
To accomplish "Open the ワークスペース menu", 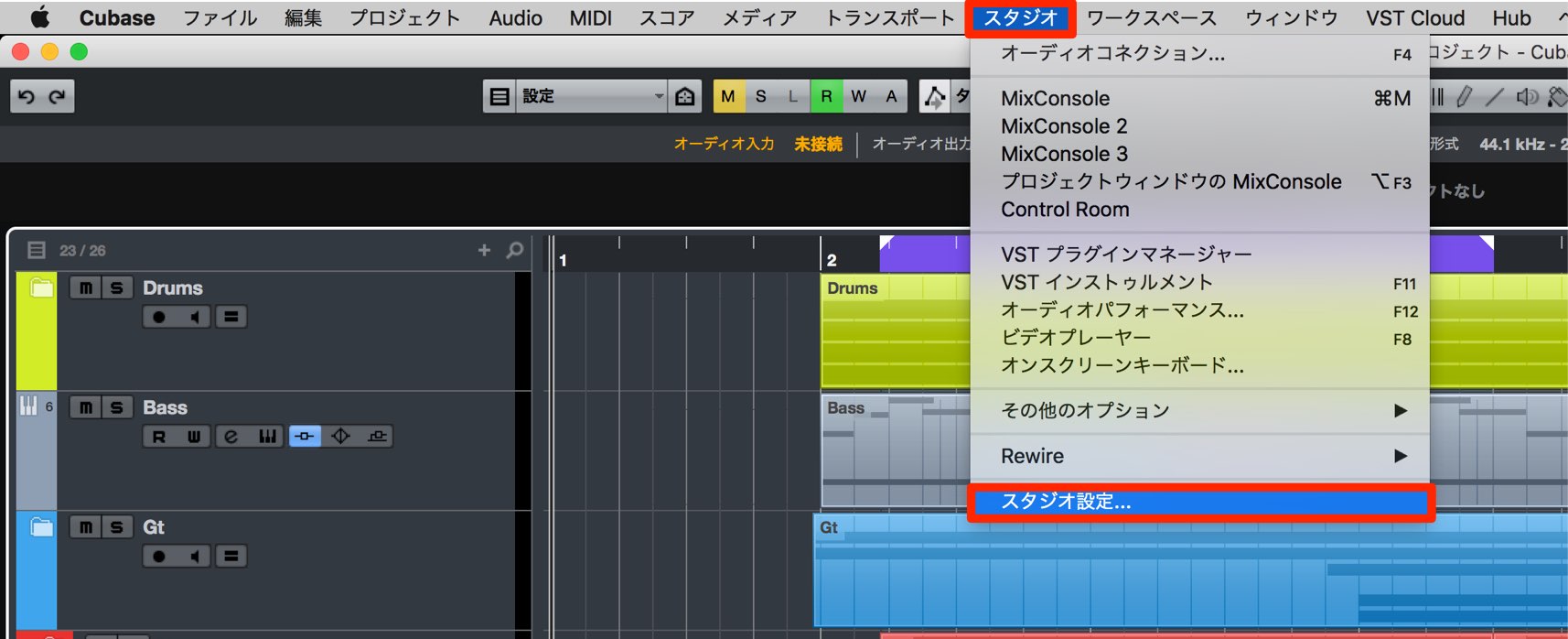I will 1152,17.
